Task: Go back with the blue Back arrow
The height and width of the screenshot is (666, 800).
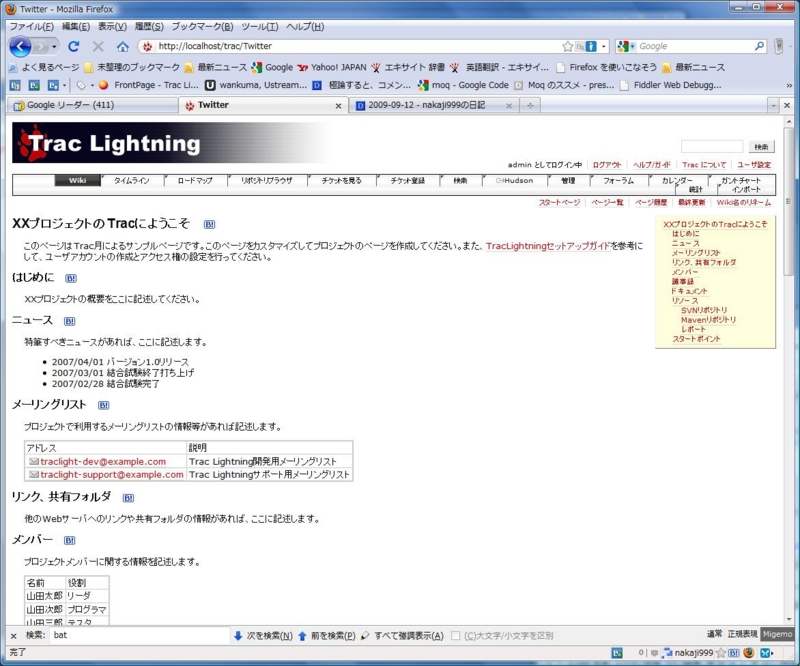Action: (x=20, y=46)
